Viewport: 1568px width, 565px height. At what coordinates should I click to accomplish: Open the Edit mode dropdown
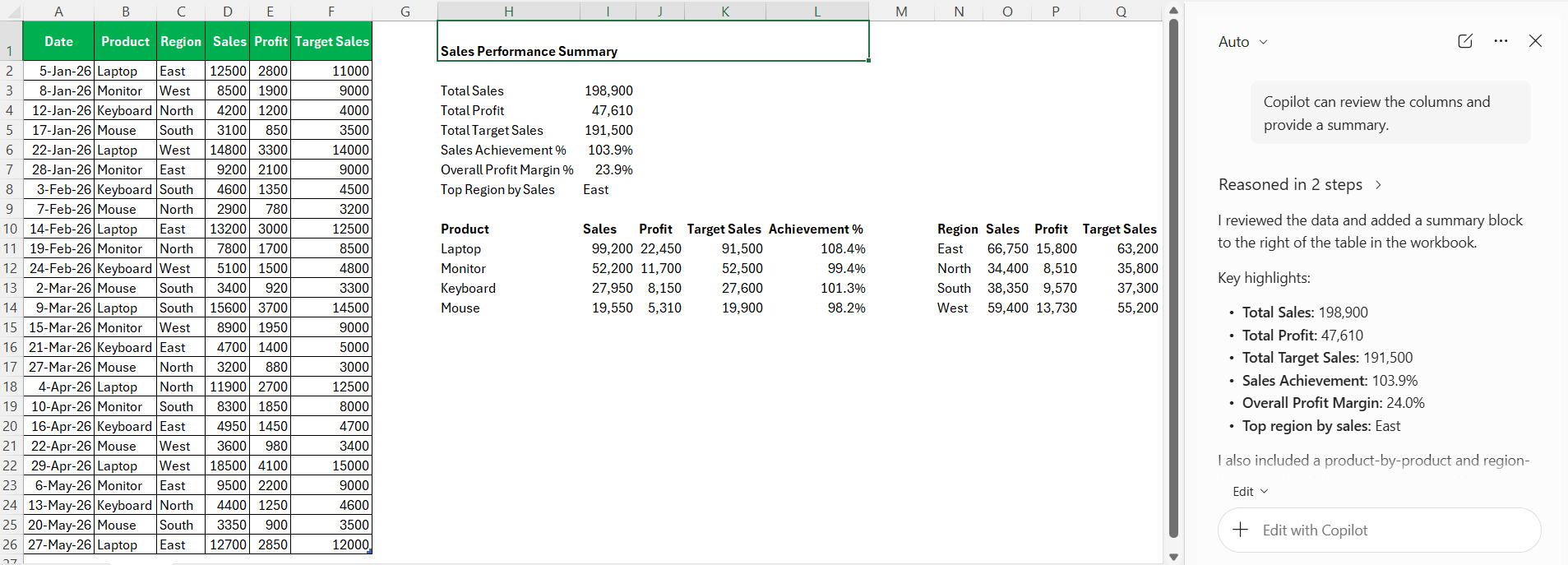pyautogui.click(x=1251, y=491)
